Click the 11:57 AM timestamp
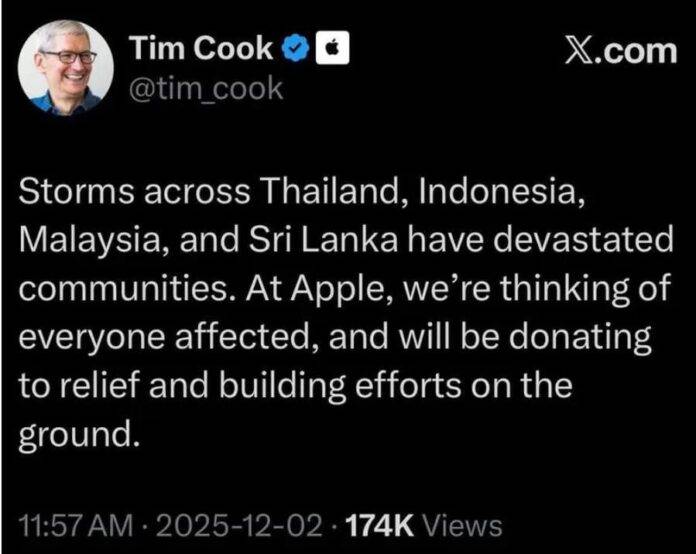This screenshot has height=554, width=696. [x=76, y=526]
